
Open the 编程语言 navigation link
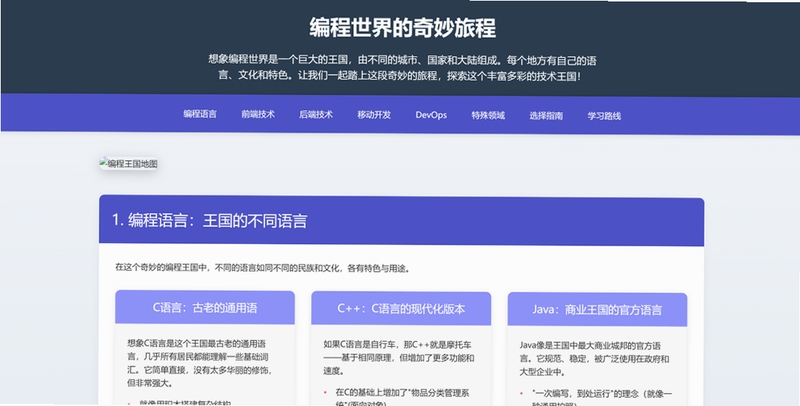pyautogui.click(x=200, y=114)
